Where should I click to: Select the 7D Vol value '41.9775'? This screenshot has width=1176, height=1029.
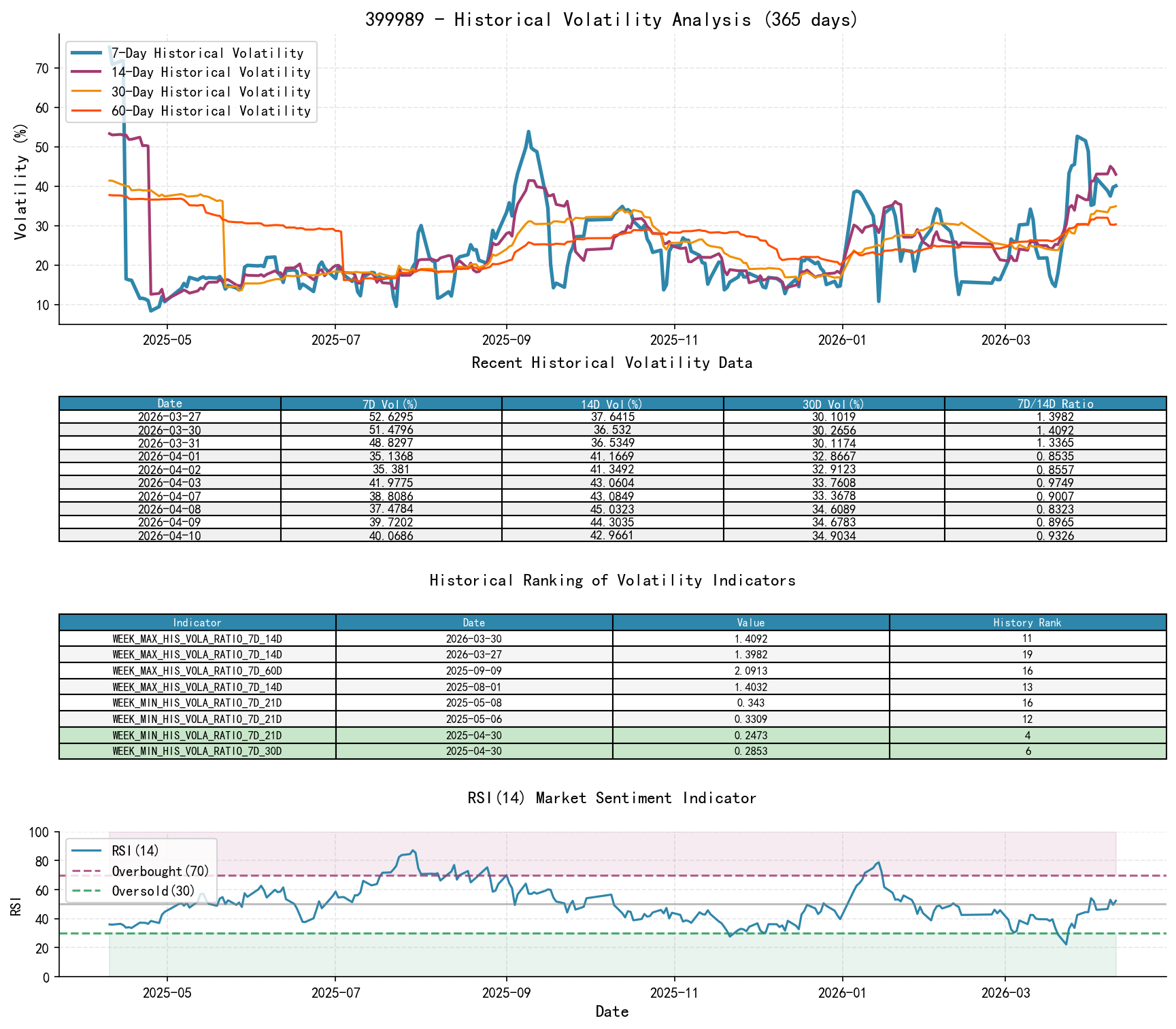click(391, 482)
